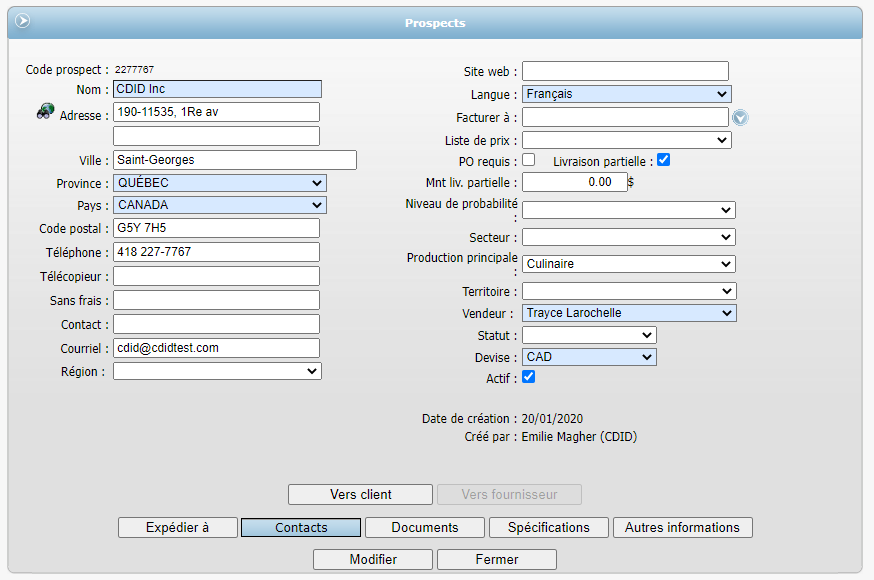874x580 pixels.
Task: Click the empty Télécopieur field
Action: pos(216,276)
